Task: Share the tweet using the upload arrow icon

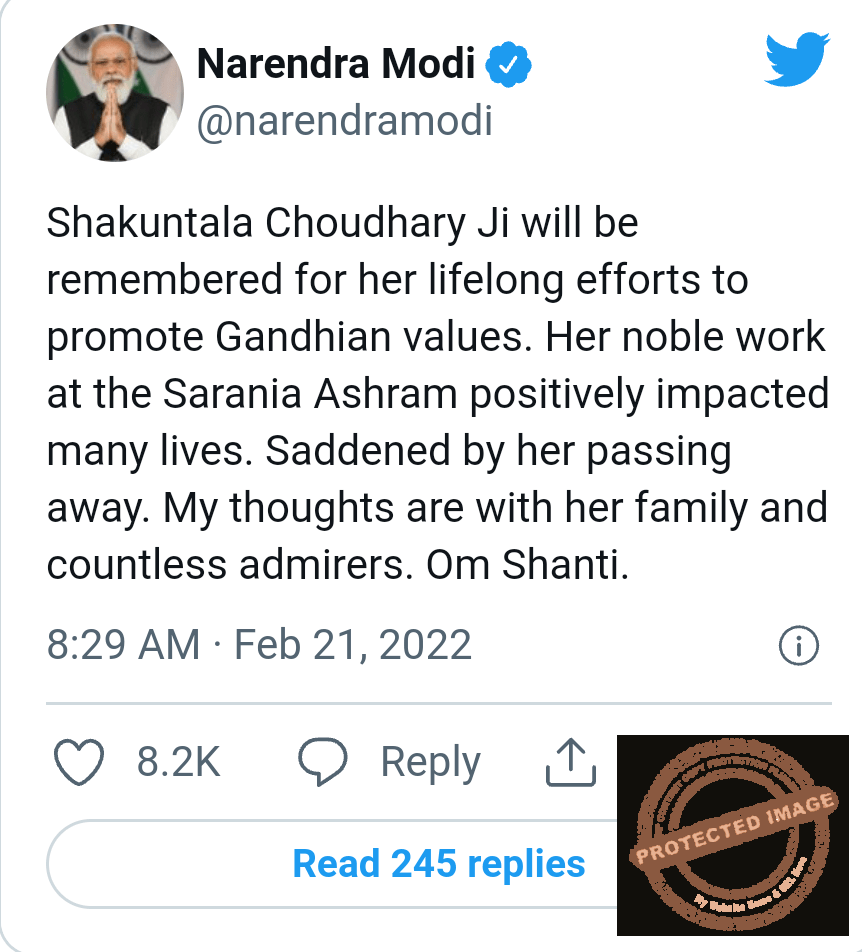Action: point(566,762)
